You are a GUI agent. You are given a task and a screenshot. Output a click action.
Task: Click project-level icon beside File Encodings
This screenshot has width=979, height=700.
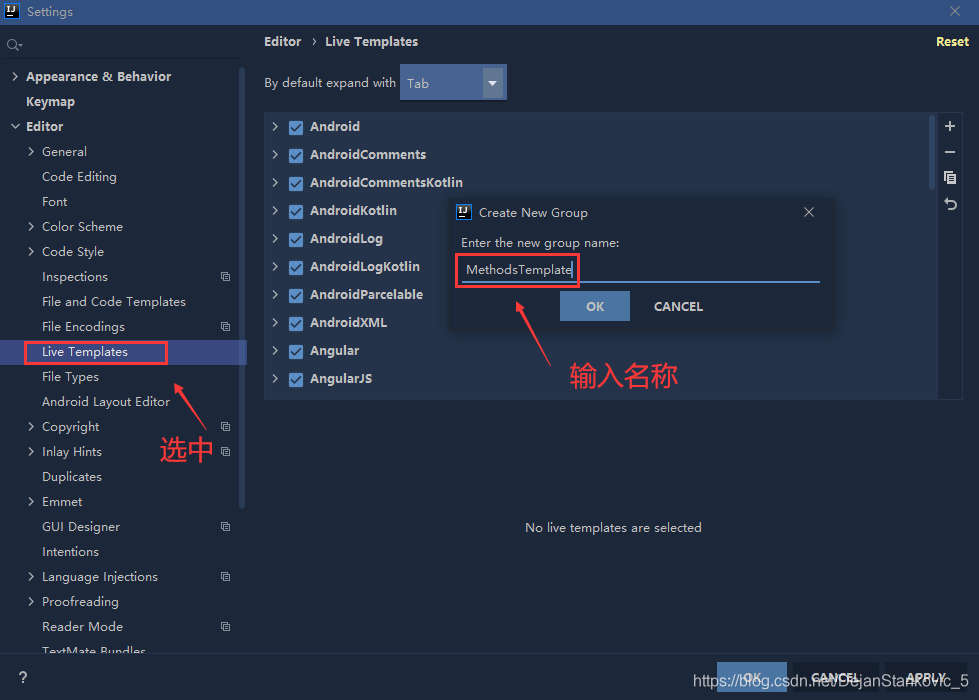tap(225, 327)
